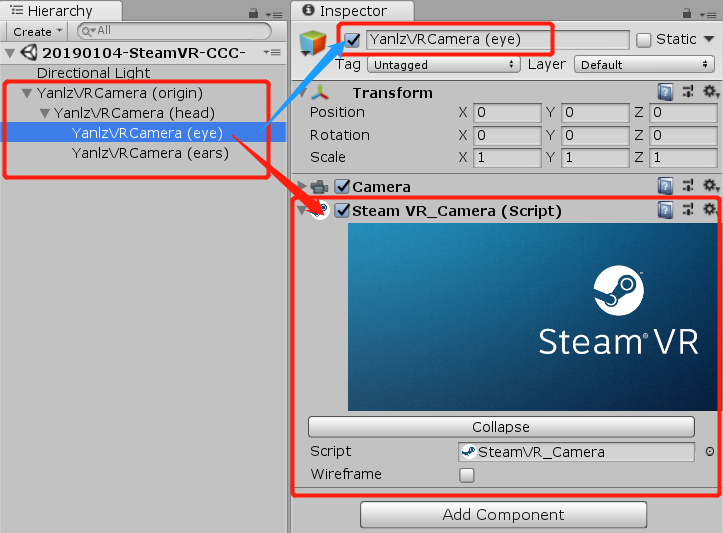Viewport: 723px width, 533px height.
Task: Collapse YanlzVRCamera (head) node
Action: click(x=44, y=113)
